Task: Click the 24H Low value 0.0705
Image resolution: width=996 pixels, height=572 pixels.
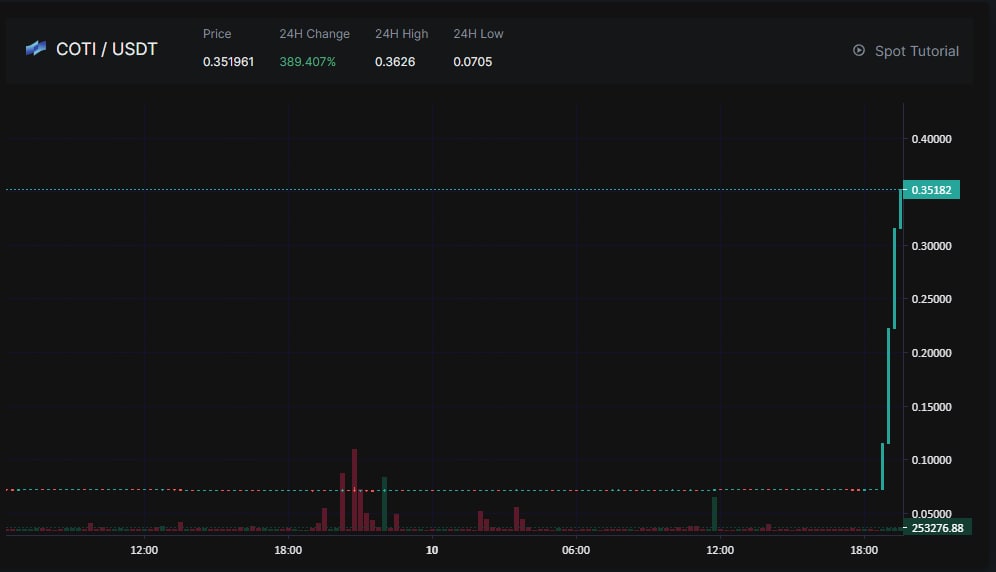Action: (473, 62)
